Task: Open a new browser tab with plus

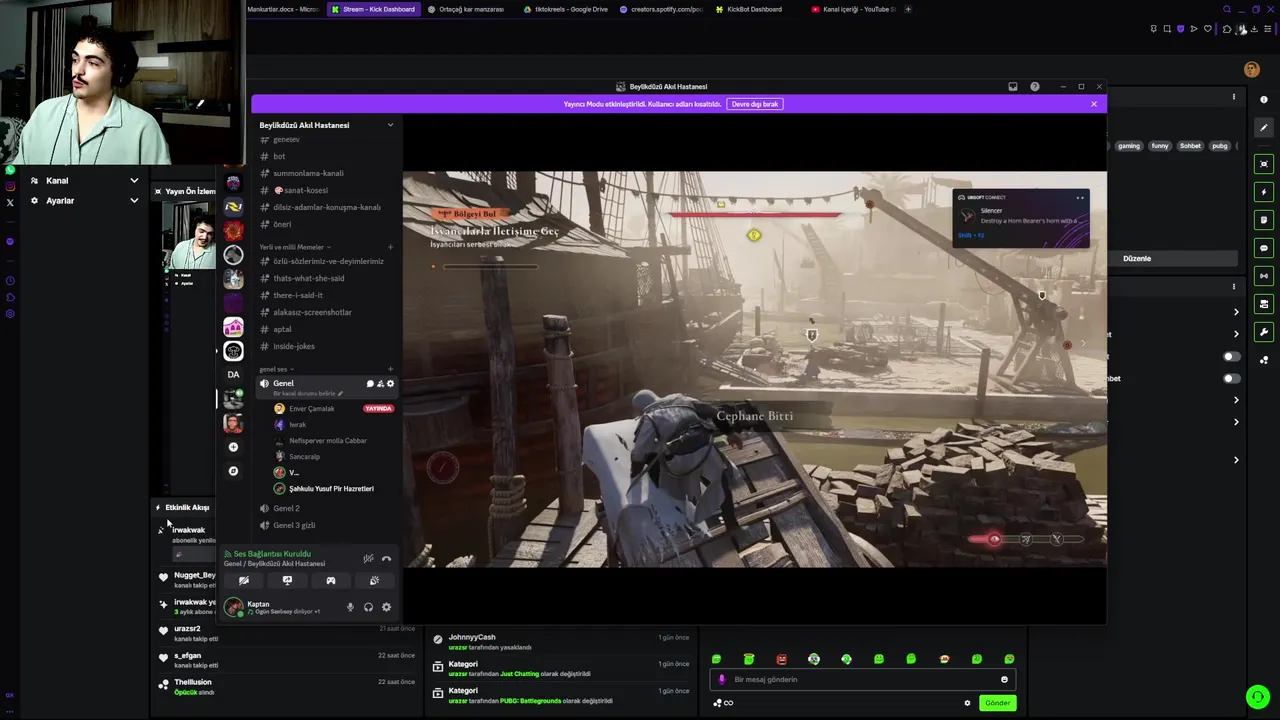Action: click(x=908, y=9)
